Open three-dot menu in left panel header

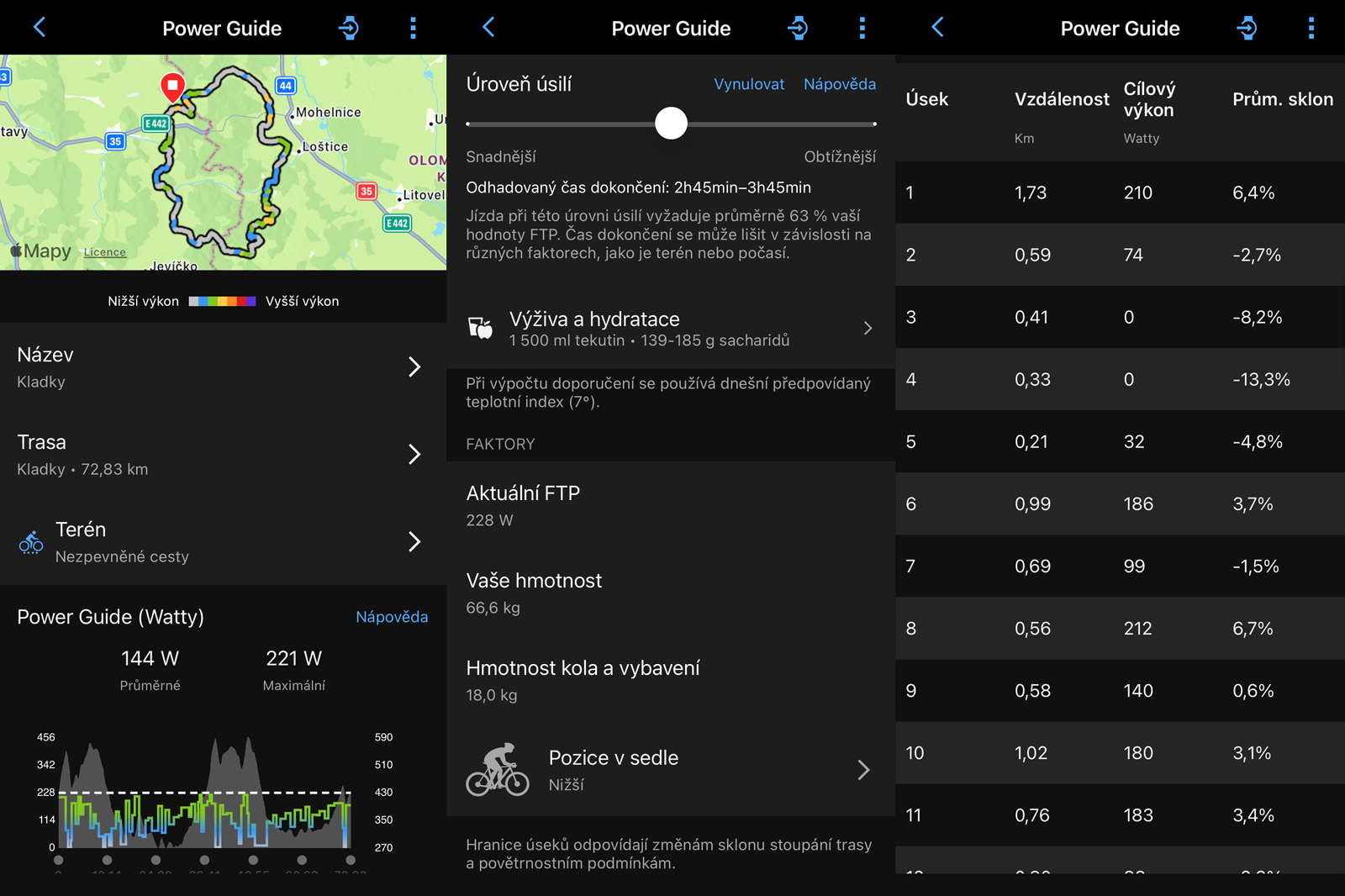pos(413,29)
